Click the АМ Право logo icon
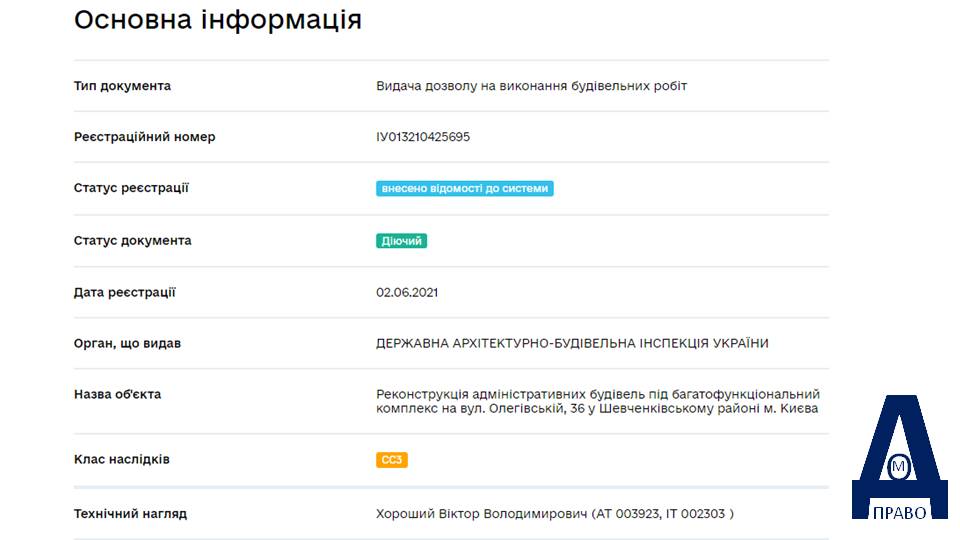Viewport: 960px width, 540px height. pyautogui.click(x=899, y=457)
